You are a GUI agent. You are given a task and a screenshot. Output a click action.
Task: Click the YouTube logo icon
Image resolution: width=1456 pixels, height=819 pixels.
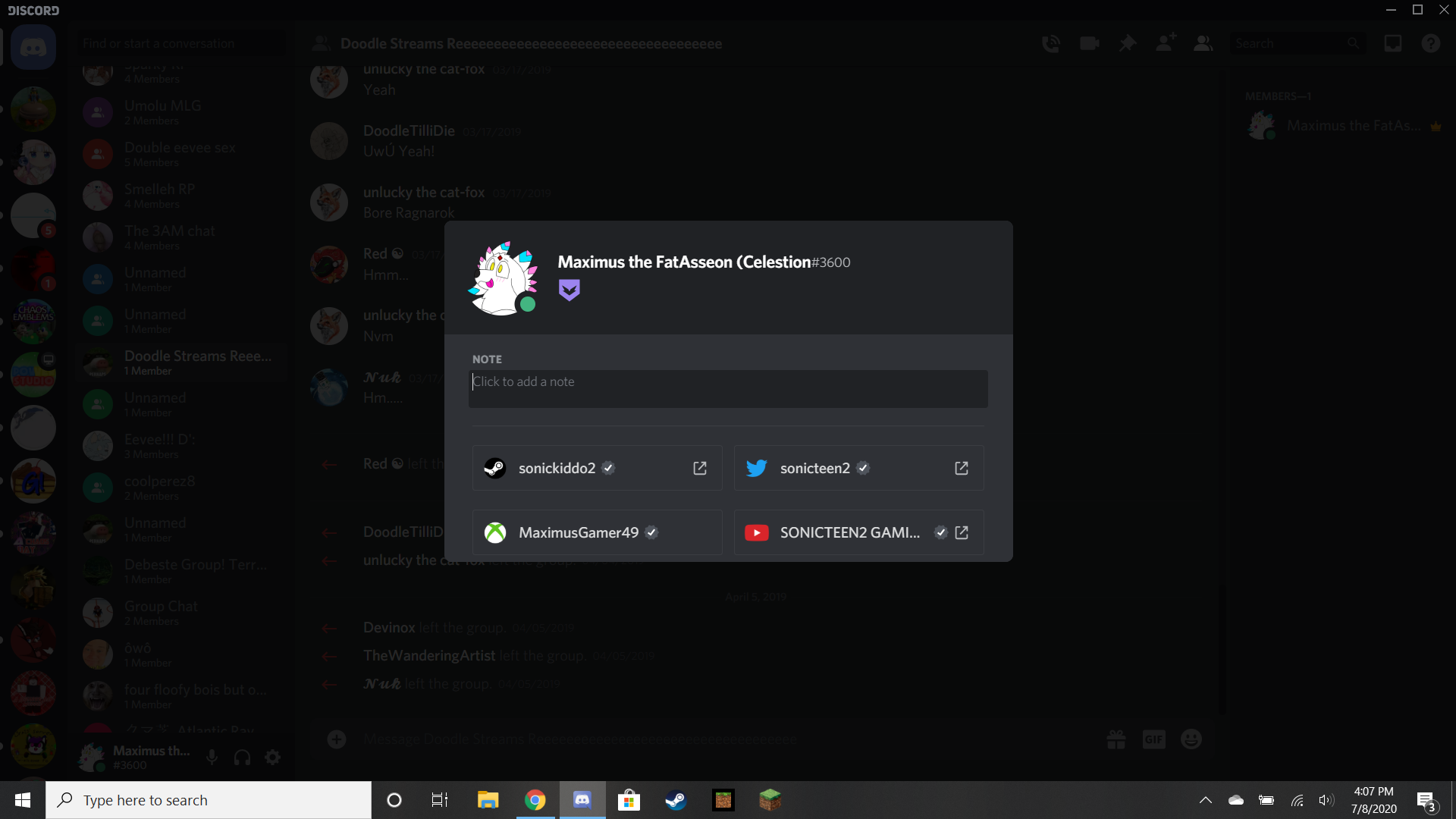coord(757,533)
